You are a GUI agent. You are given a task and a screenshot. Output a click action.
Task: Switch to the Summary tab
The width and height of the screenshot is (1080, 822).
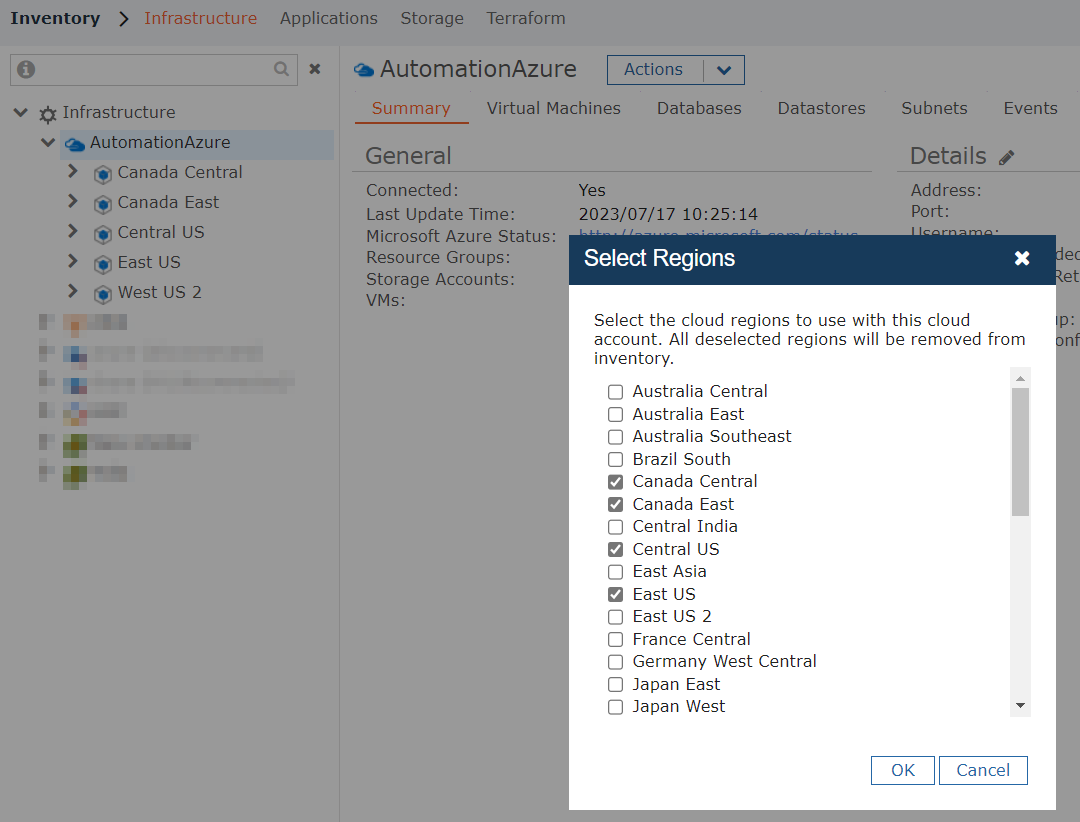[411, 109]
